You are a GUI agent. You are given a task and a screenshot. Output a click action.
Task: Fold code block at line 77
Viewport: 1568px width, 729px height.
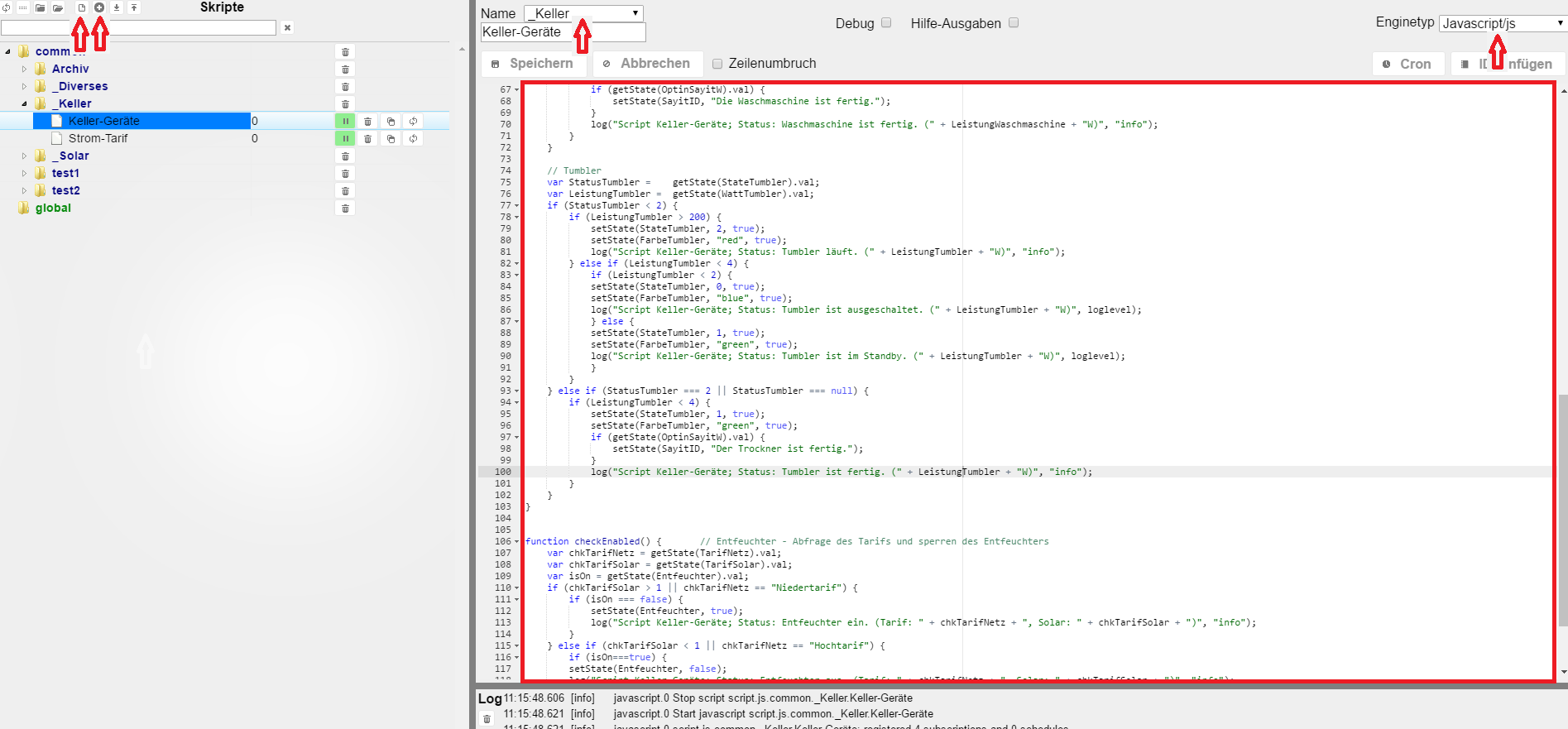(517, 205)
